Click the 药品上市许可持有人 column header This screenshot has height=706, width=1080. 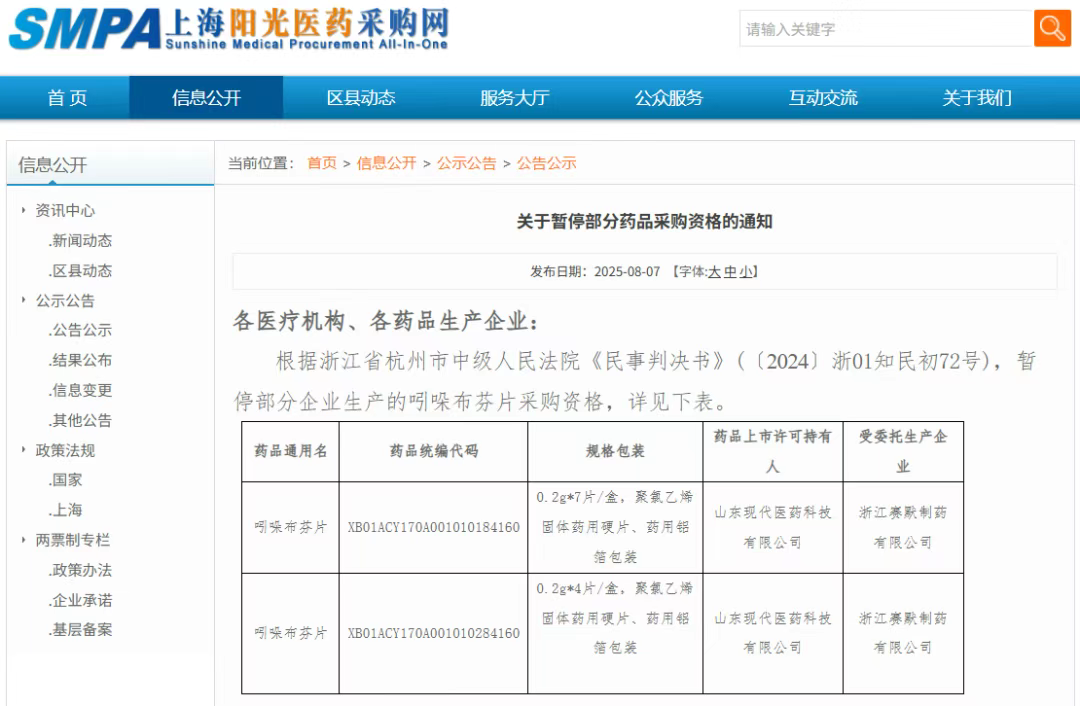(773, 451)
